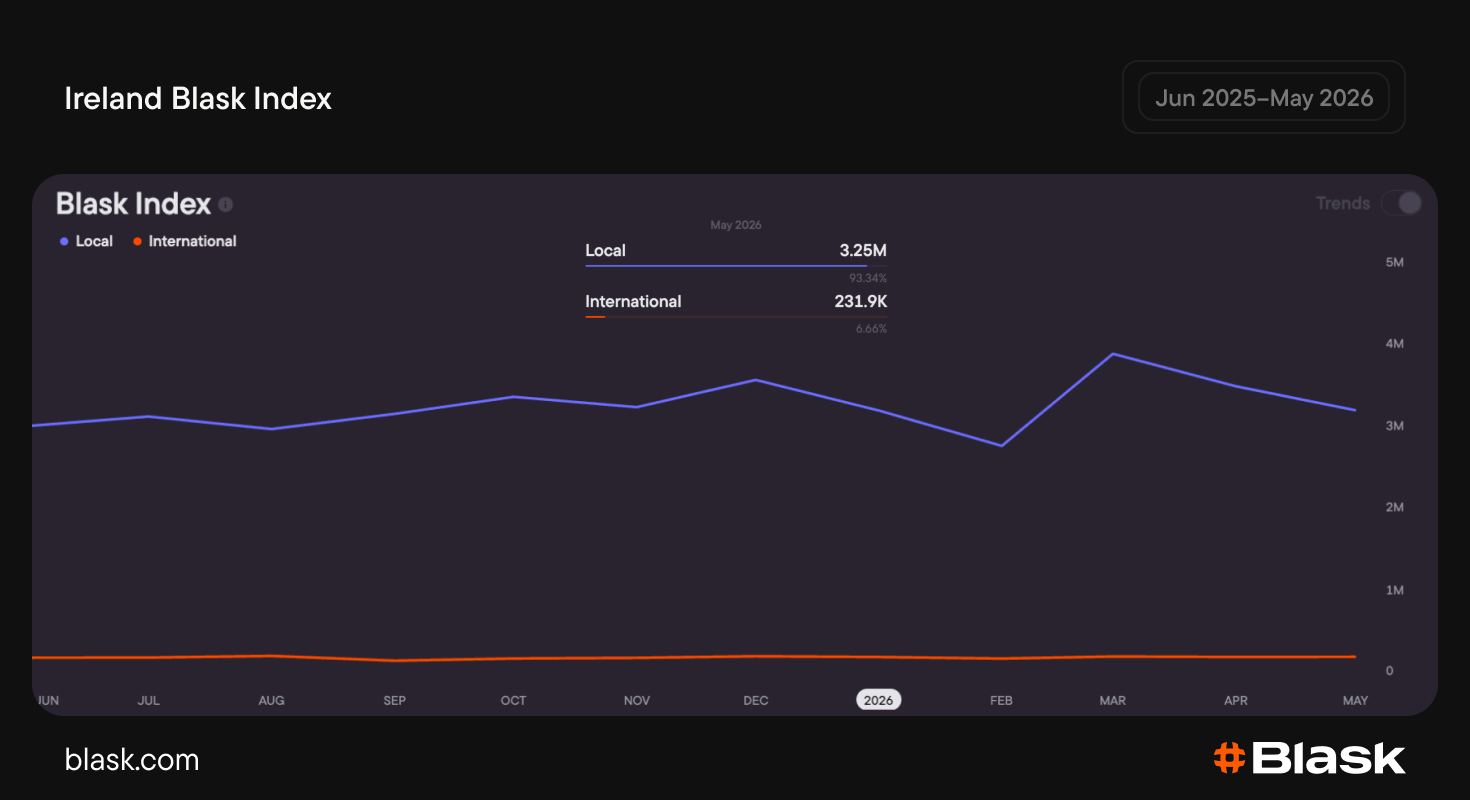Viewport: 1470px width, 800px height.
Task: Open the Jun 2025–May 2026 date range picker
Action: 1264,97
